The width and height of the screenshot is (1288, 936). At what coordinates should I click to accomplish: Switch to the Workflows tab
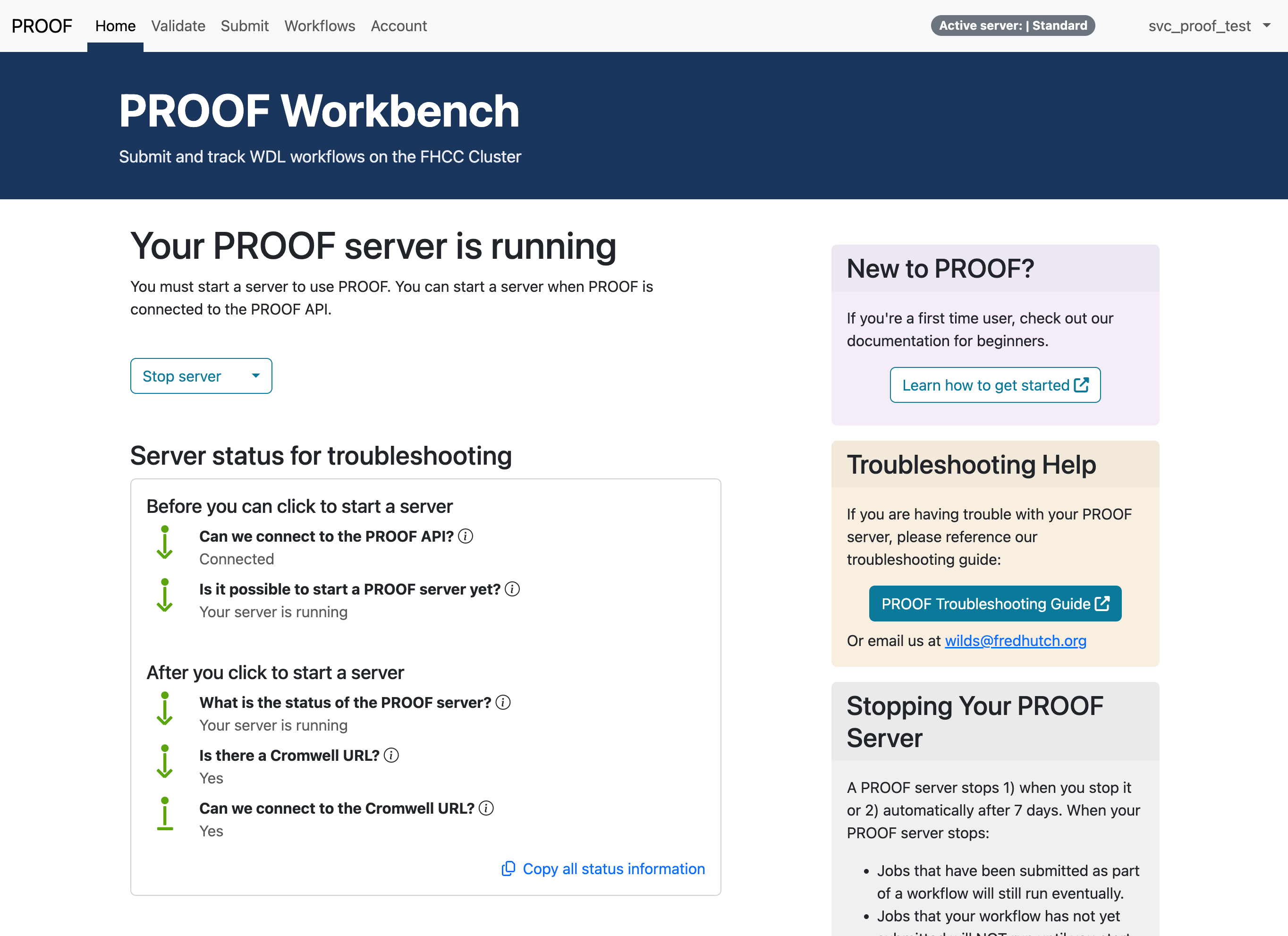pos(319,26)
